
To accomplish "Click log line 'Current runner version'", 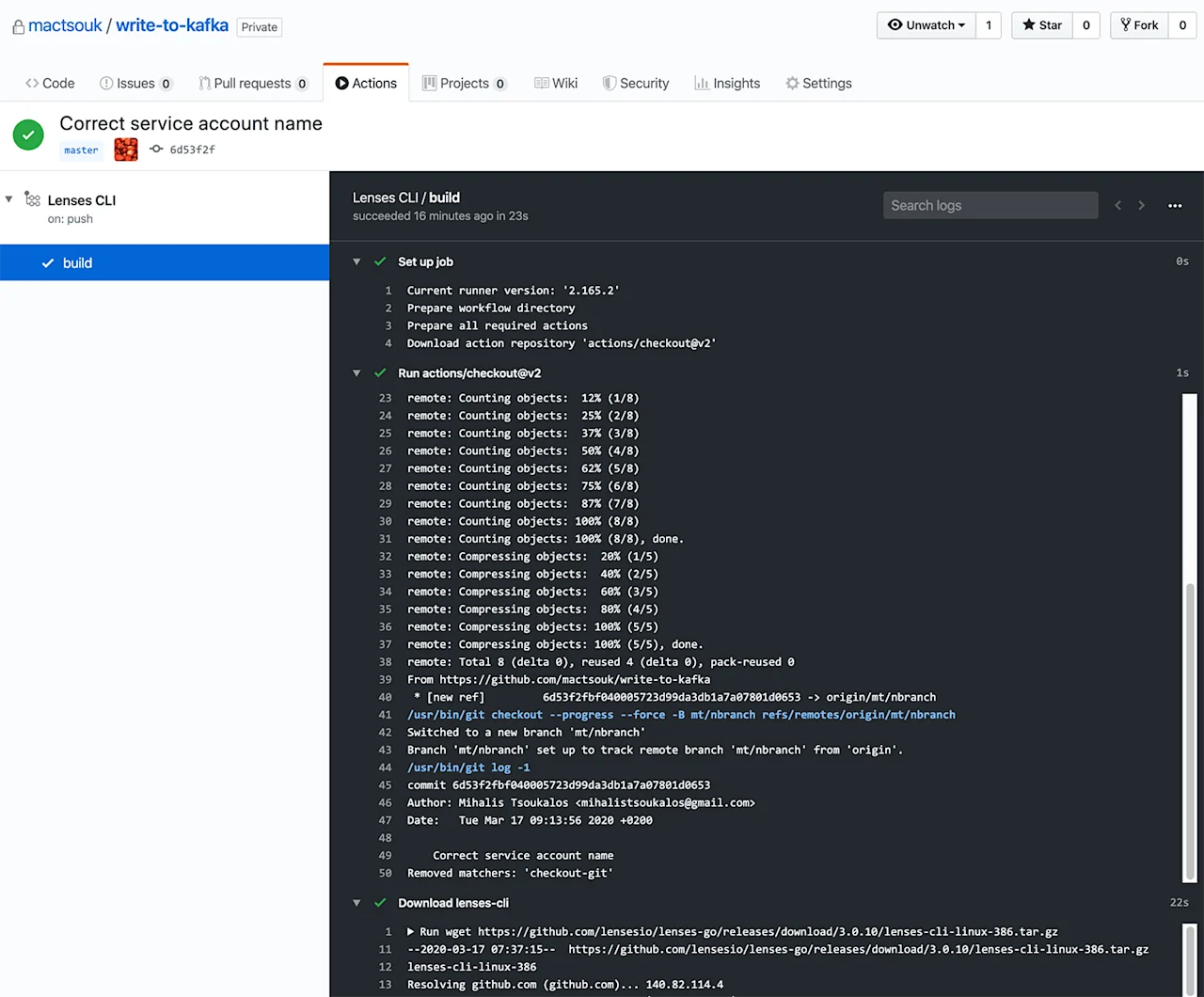I will point(514,291).
